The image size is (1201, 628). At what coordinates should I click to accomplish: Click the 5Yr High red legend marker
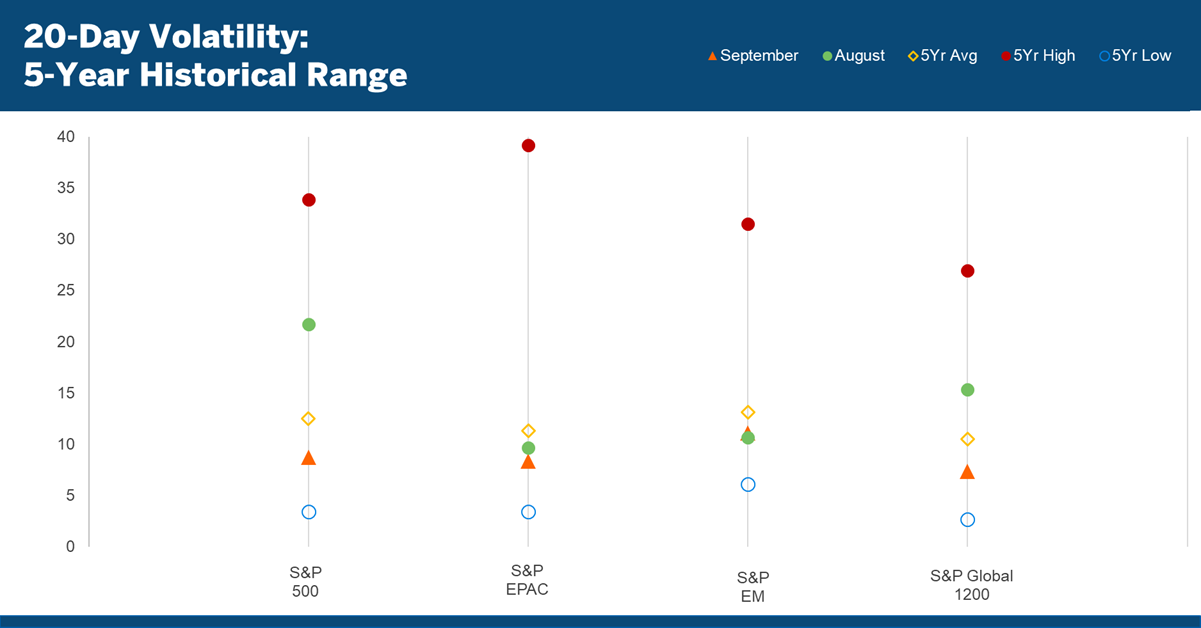(1006, 56)
